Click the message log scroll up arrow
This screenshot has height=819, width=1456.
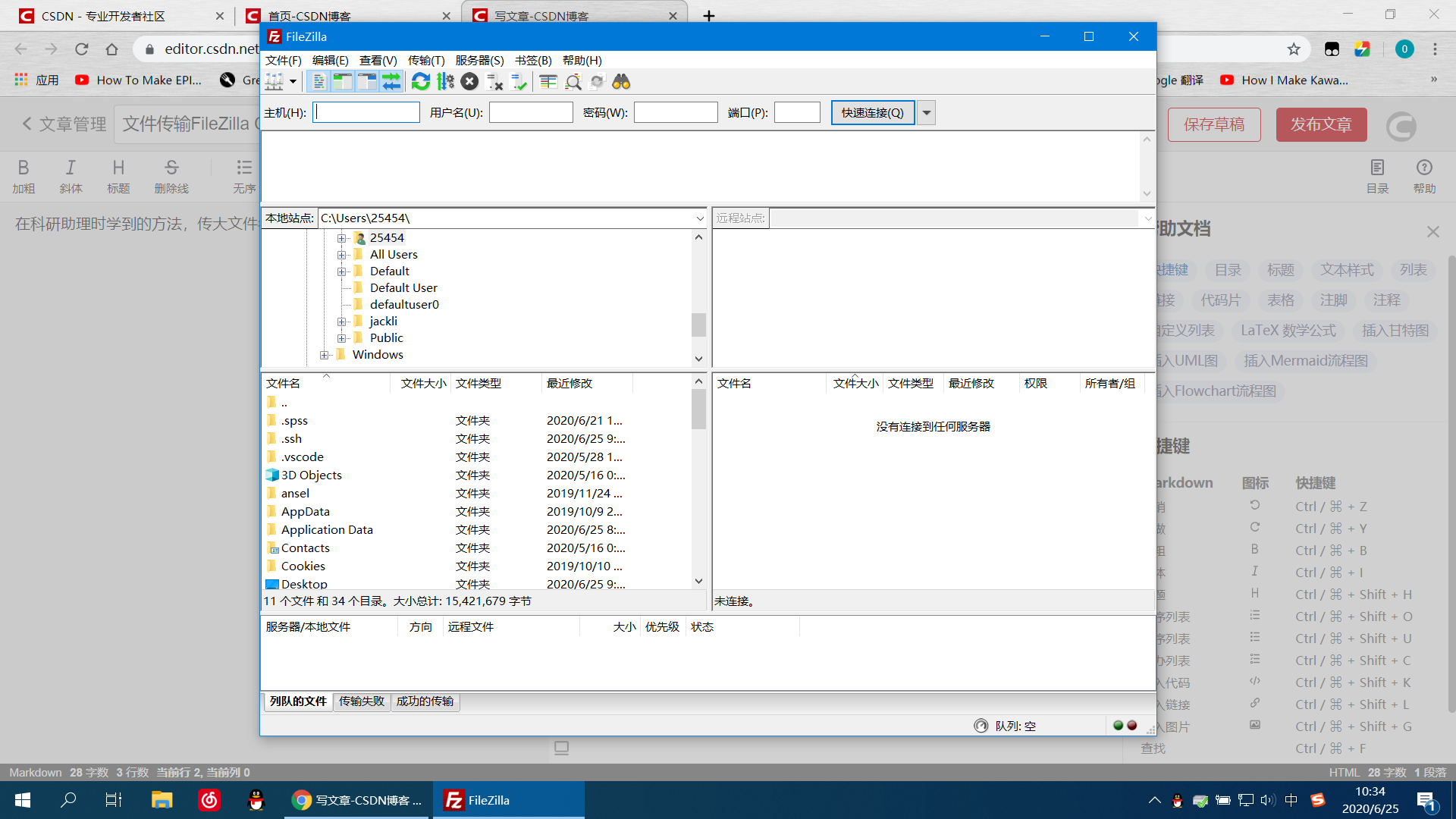(1147, 140)
